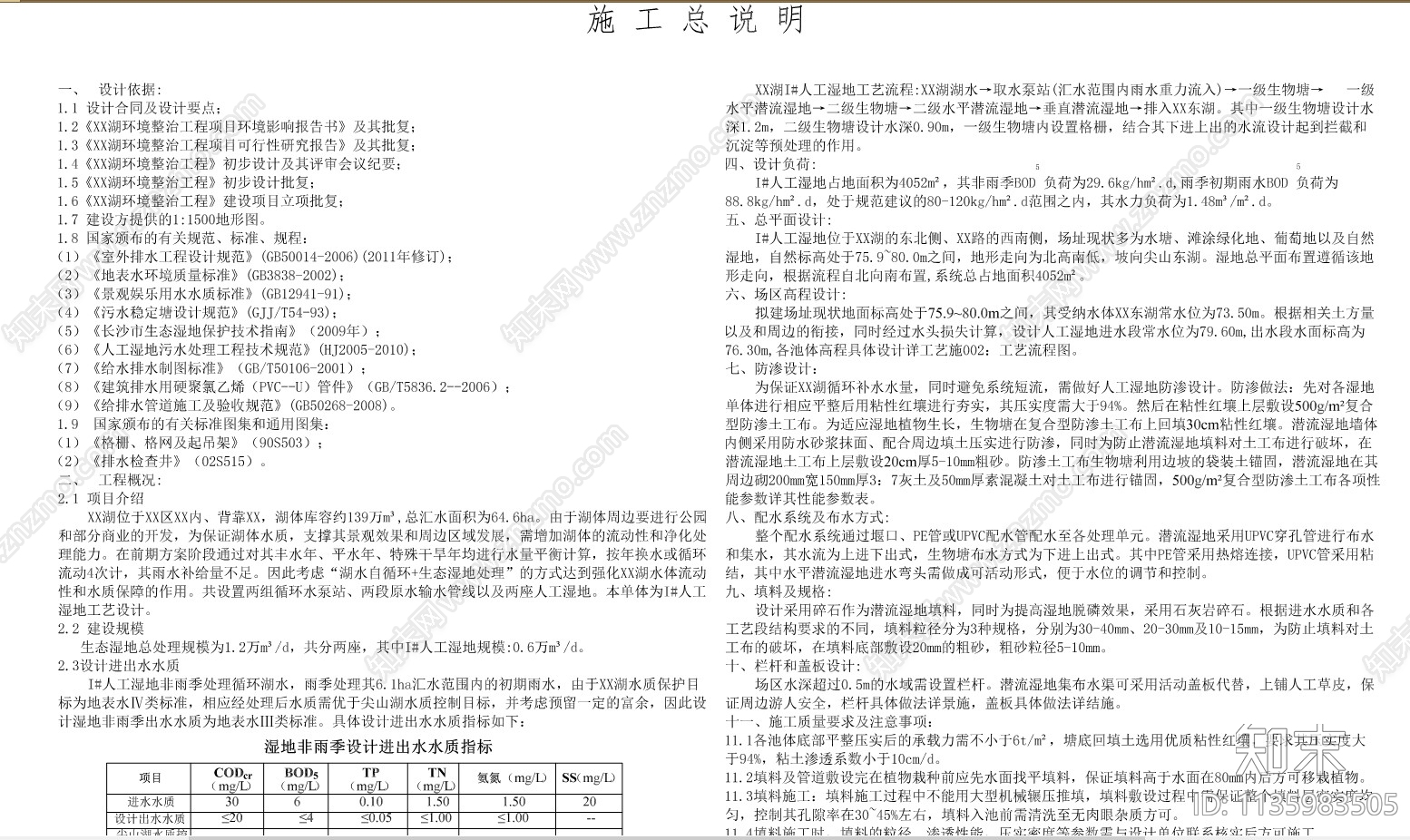
Task: Click line '1.1 设计合同及设计要点;'
Action: pyautogui.click(x=140, y=108)
